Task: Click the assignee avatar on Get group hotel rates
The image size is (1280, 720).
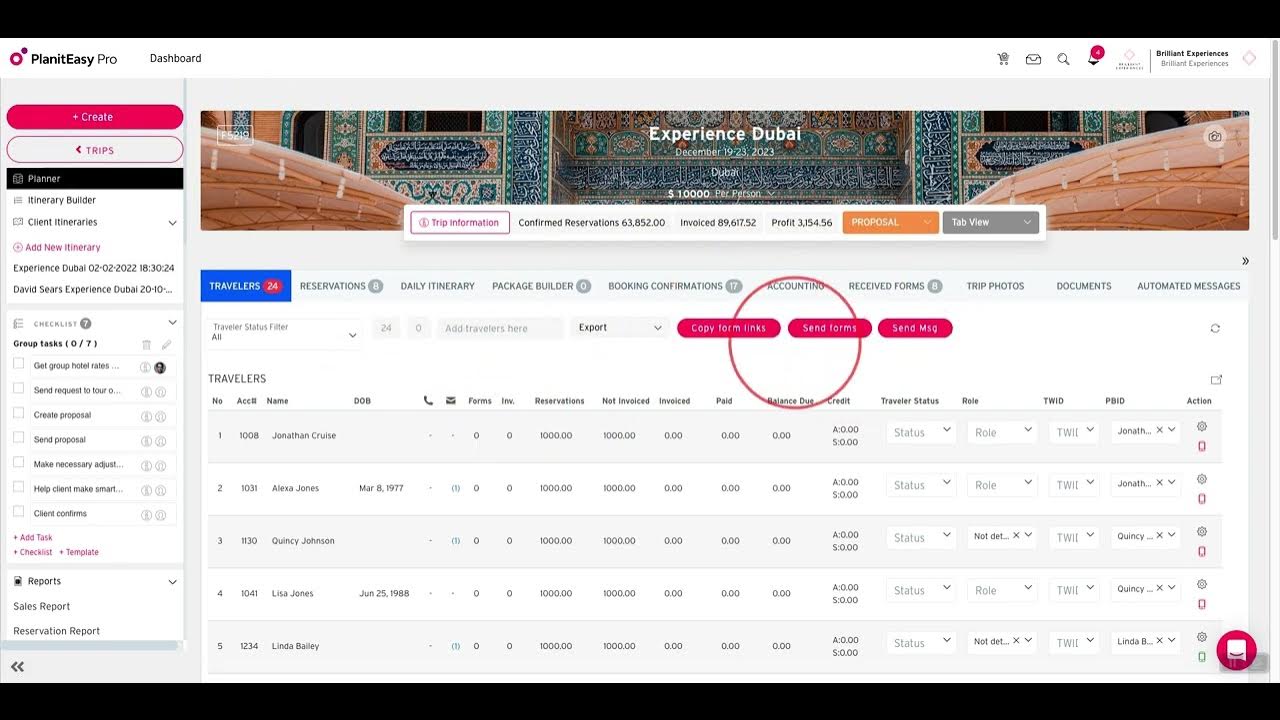Action: [x=160, y=367]
